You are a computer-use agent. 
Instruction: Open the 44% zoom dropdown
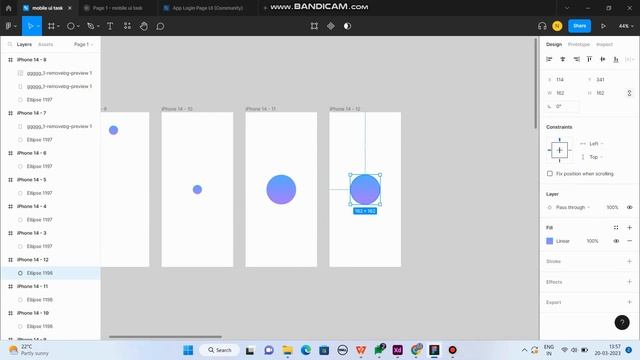(x=626, y=26)
